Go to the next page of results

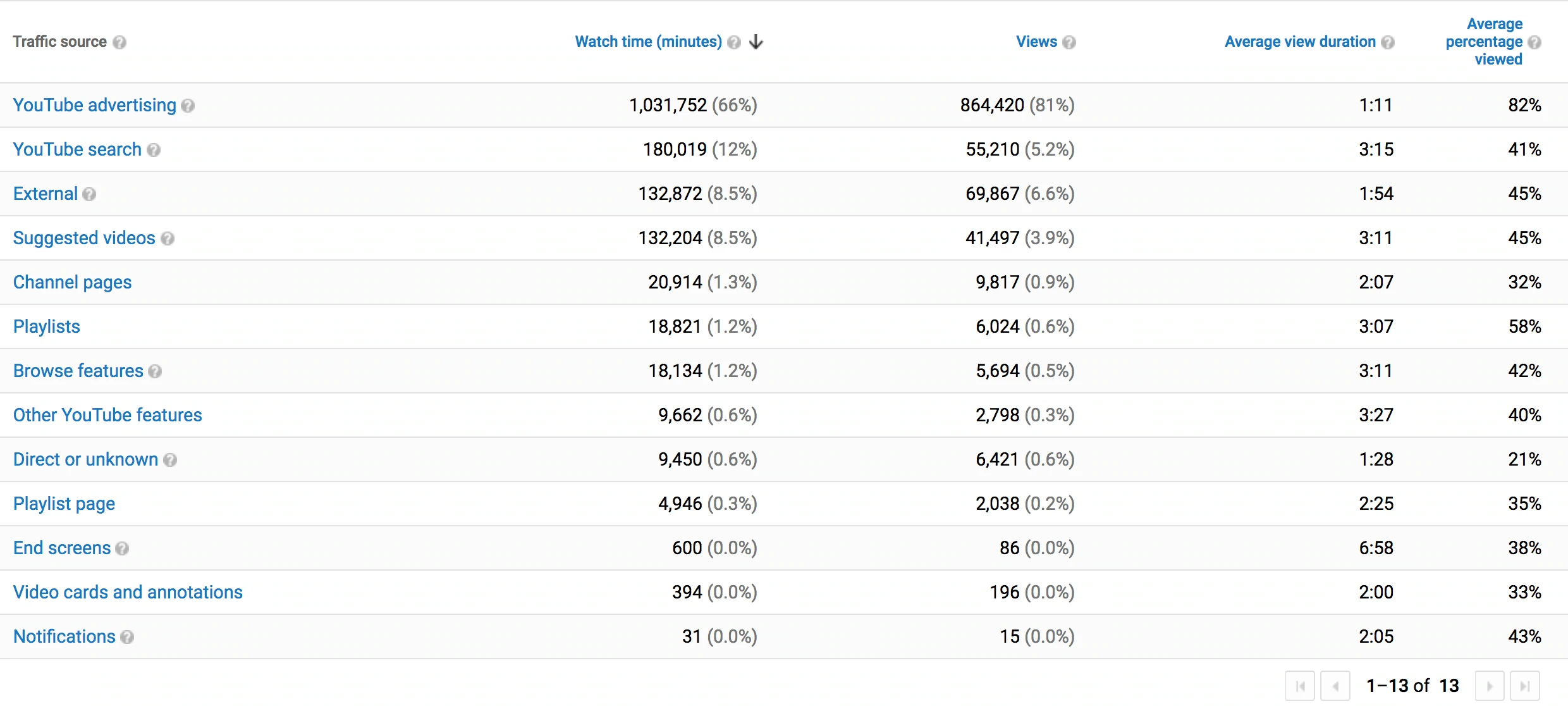point(1489,686)
